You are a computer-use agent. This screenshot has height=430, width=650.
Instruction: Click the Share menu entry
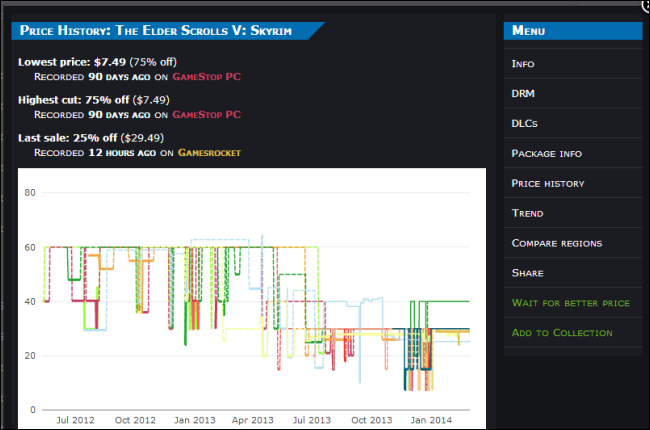(x=573, y=273)
